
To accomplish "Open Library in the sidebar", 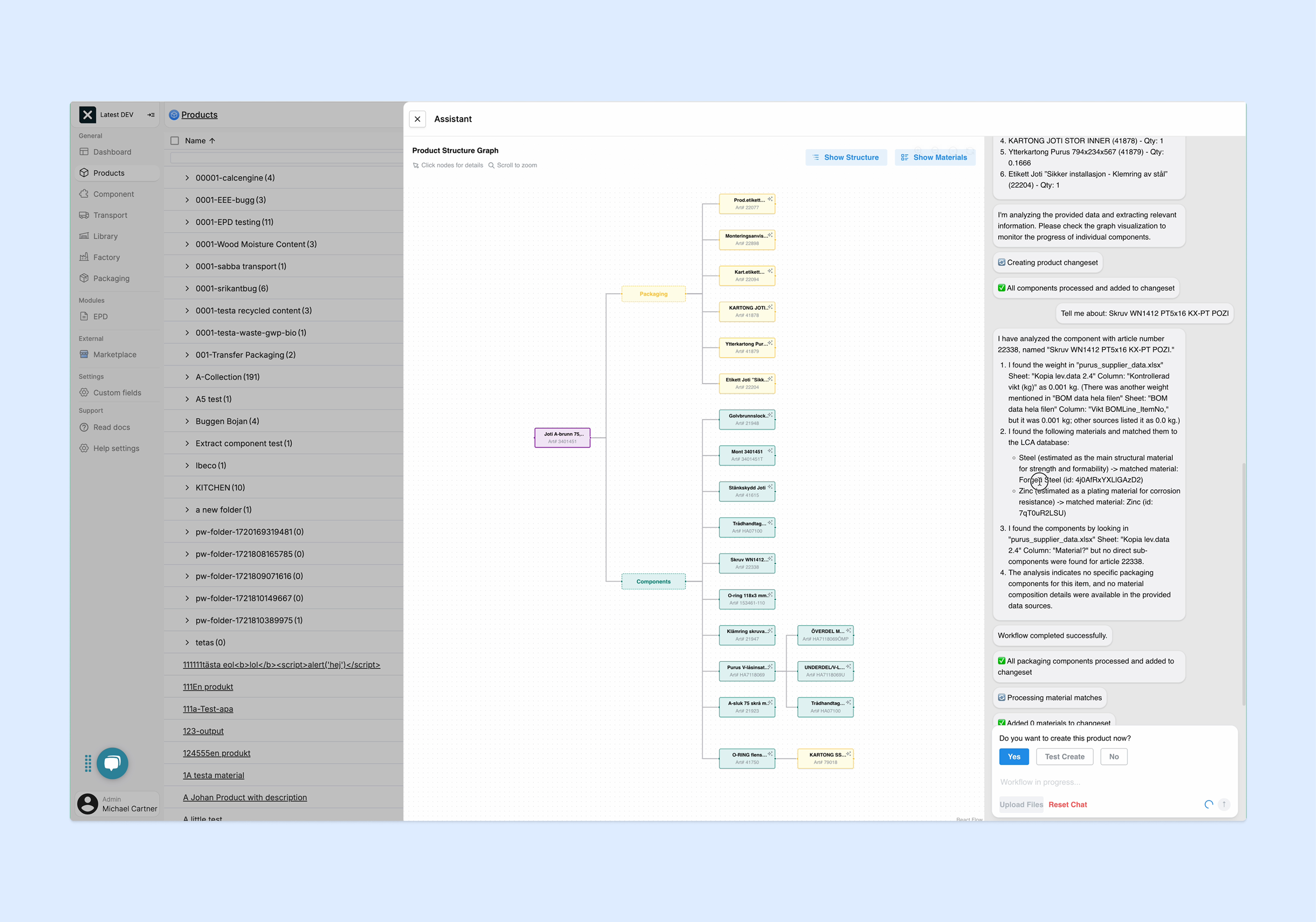I will pos(105,236).
